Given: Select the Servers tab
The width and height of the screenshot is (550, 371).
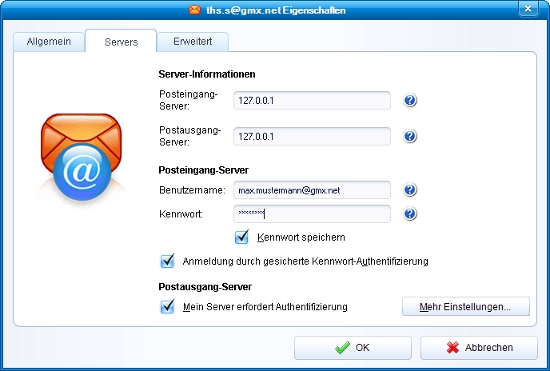Looking at the screenshot, I should pos(121,42).
